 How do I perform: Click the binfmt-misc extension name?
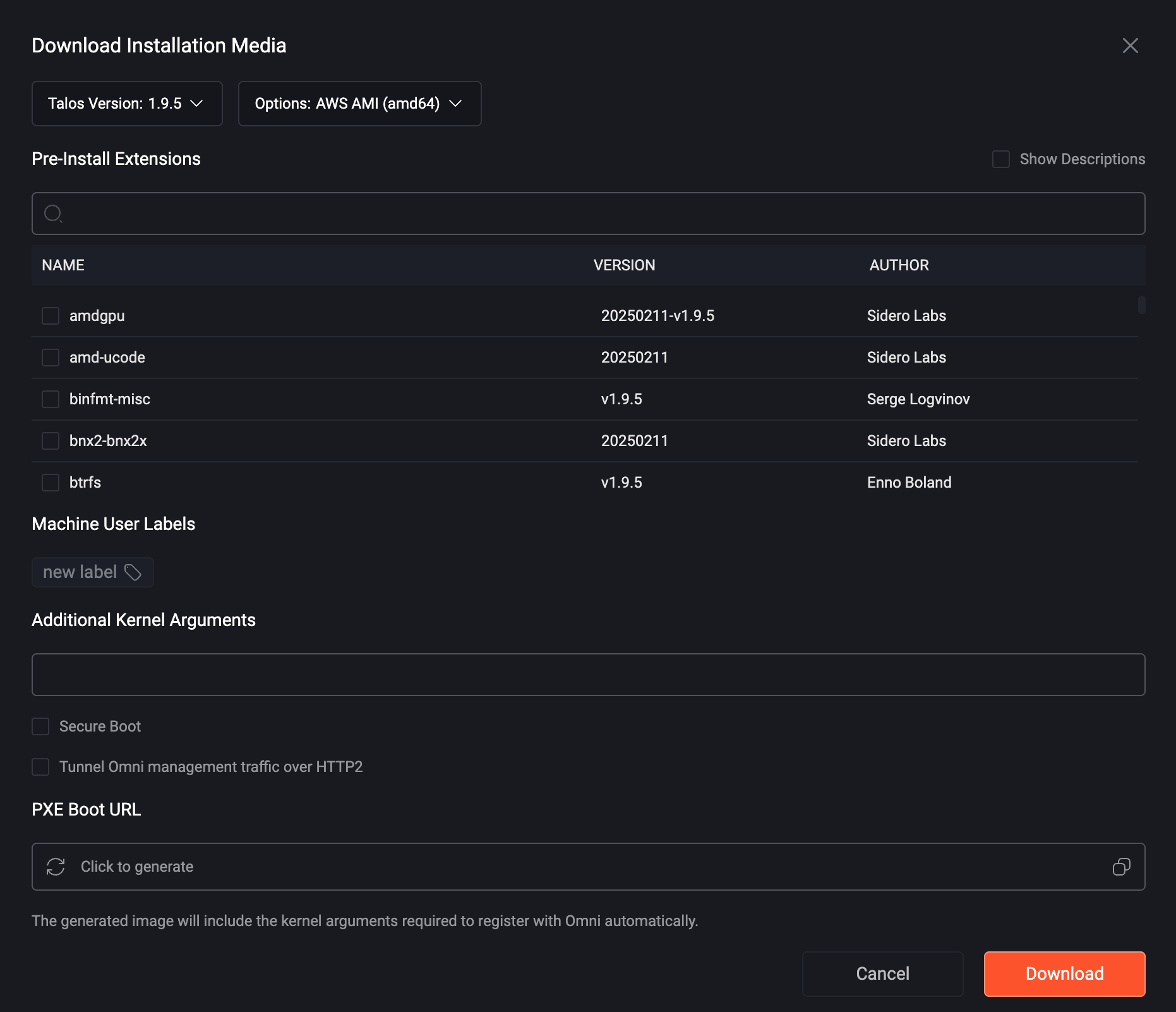(110, 399)
